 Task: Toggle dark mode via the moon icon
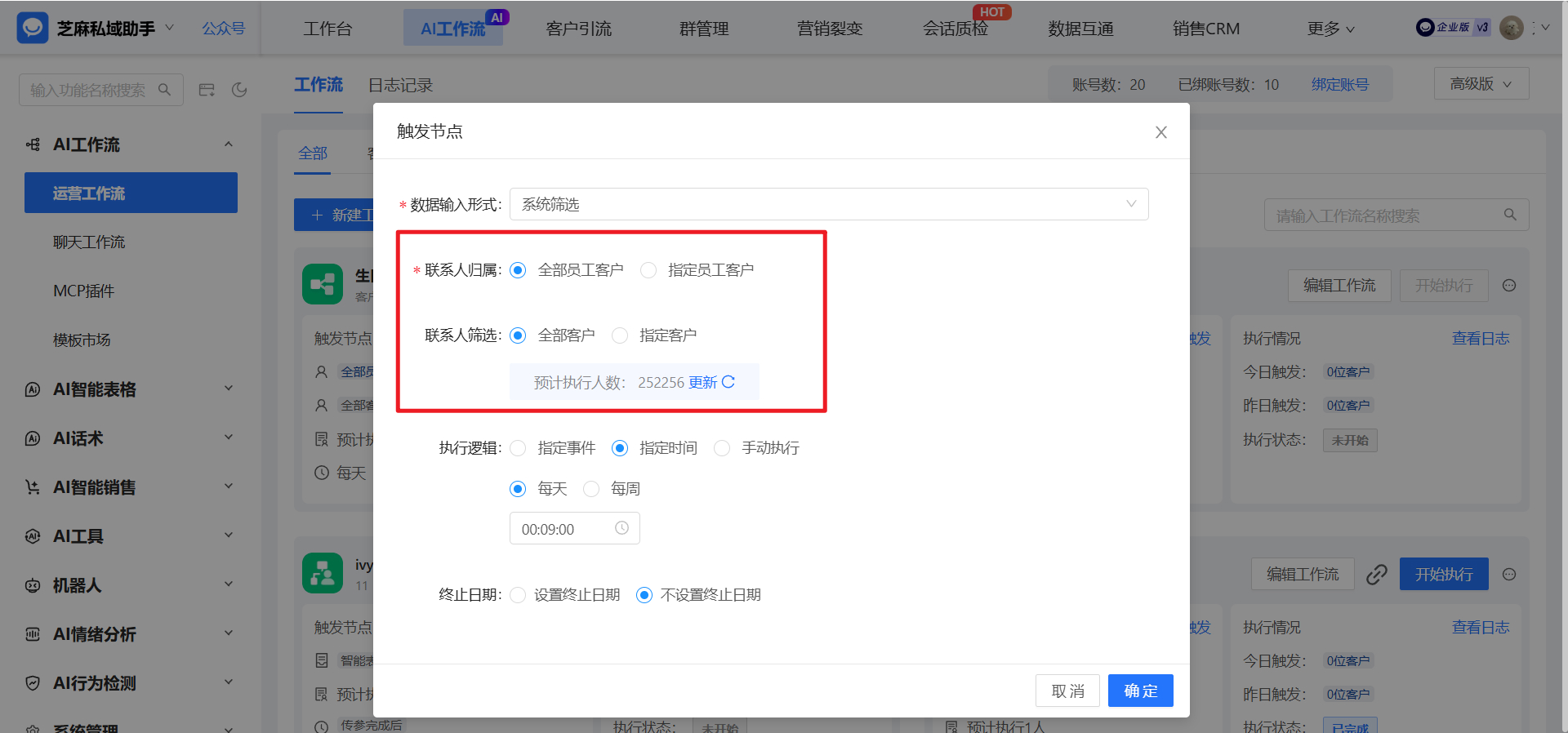click(x=239, y=90)
